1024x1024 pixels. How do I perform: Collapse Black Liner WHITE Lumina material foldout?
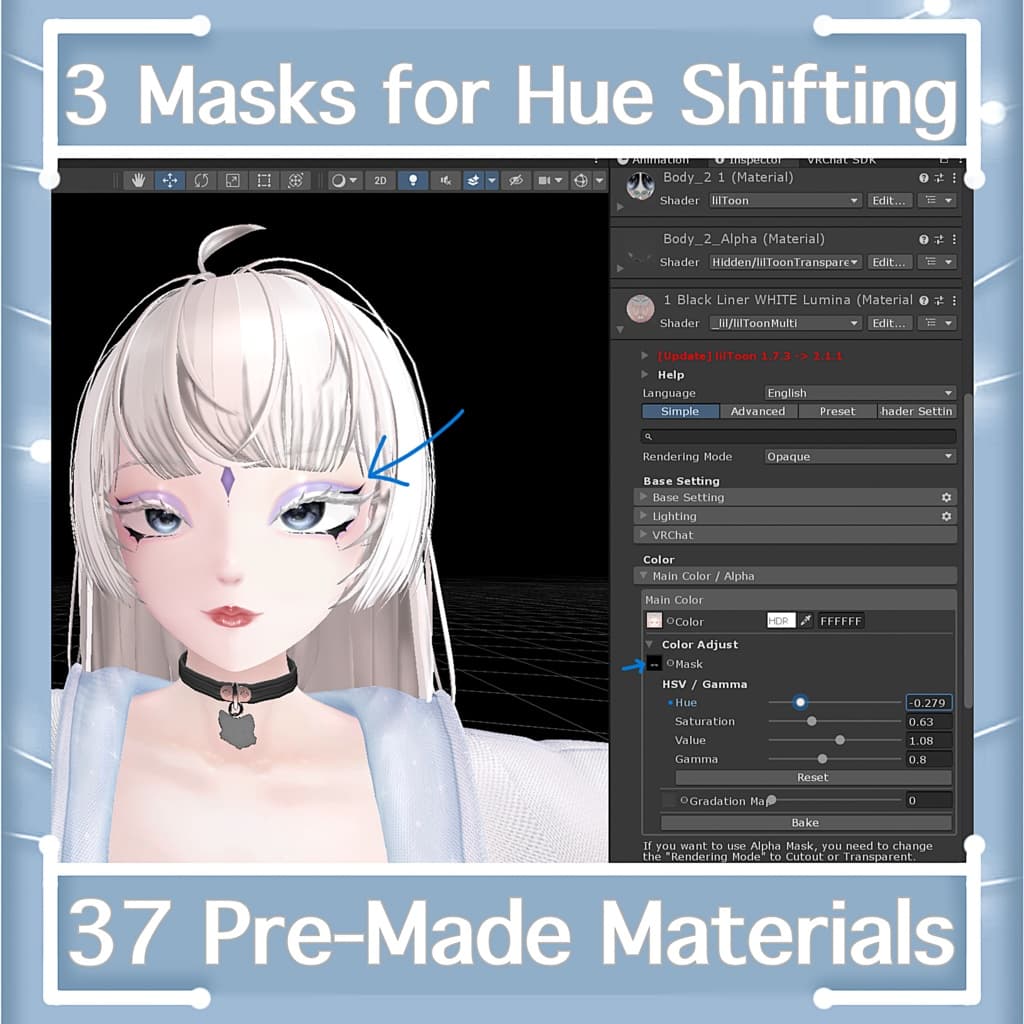click(620, 330)
